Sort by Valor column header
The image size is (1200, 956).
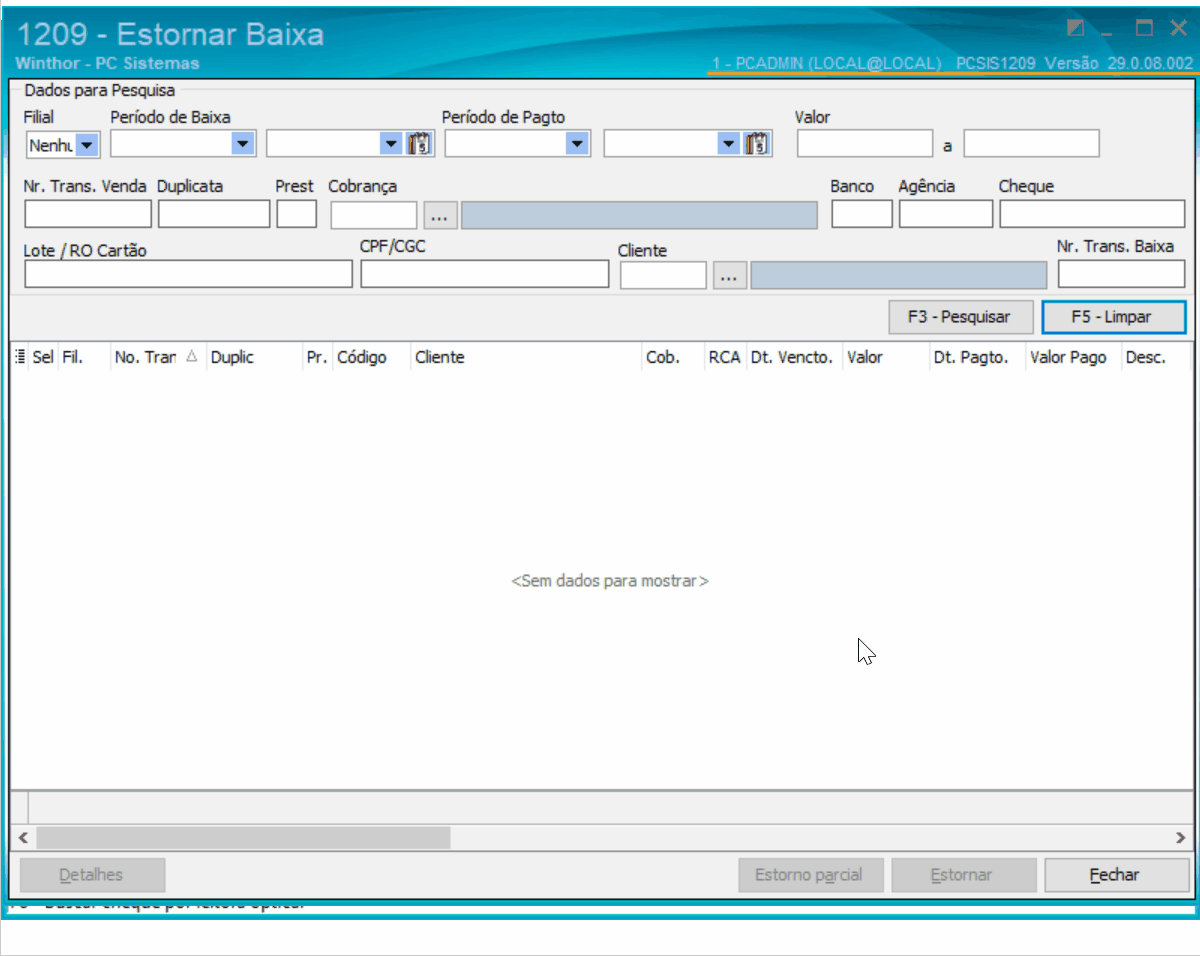[x=885, y=357]
